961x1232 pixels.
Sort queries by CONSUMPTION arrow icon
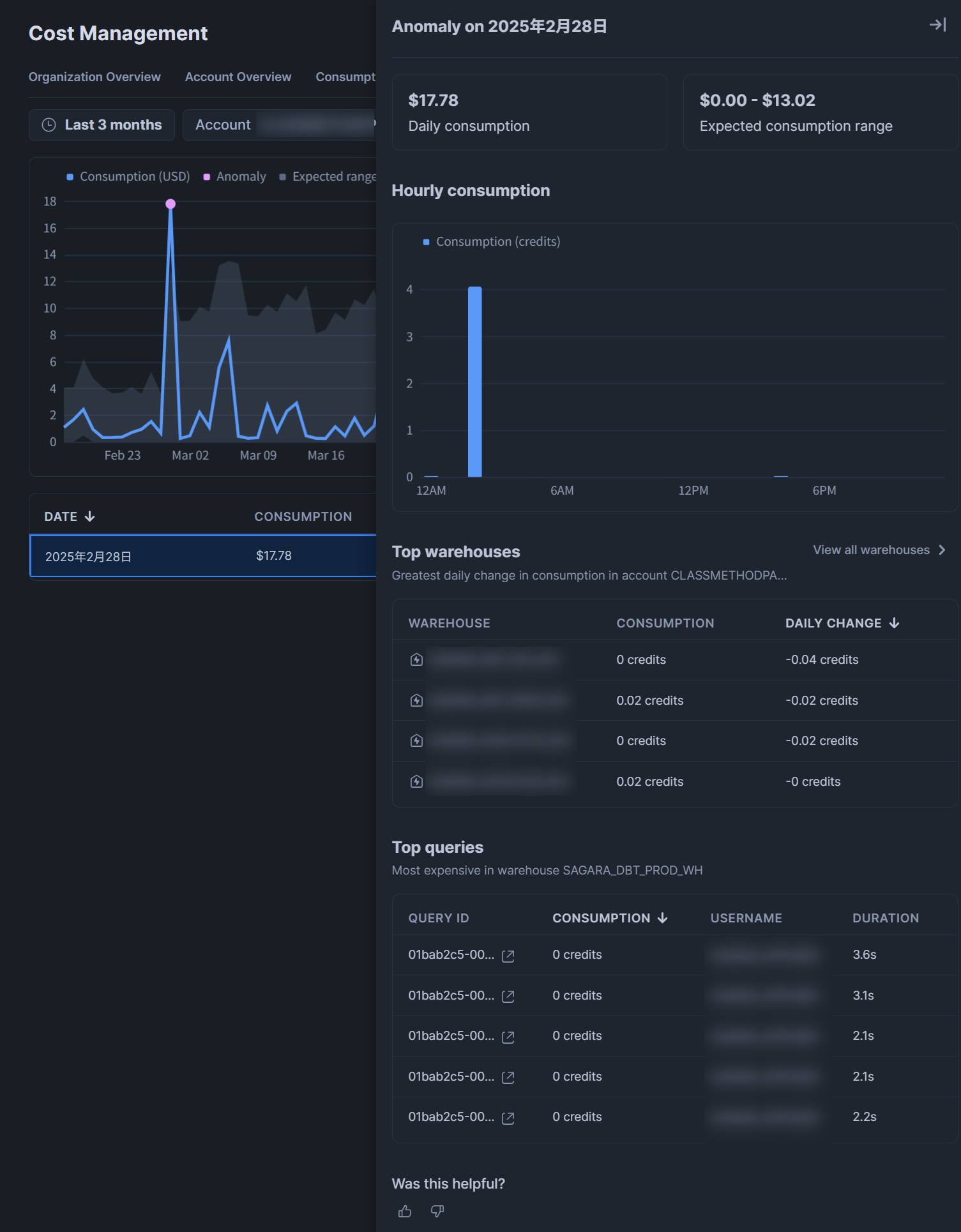[662, 918]
